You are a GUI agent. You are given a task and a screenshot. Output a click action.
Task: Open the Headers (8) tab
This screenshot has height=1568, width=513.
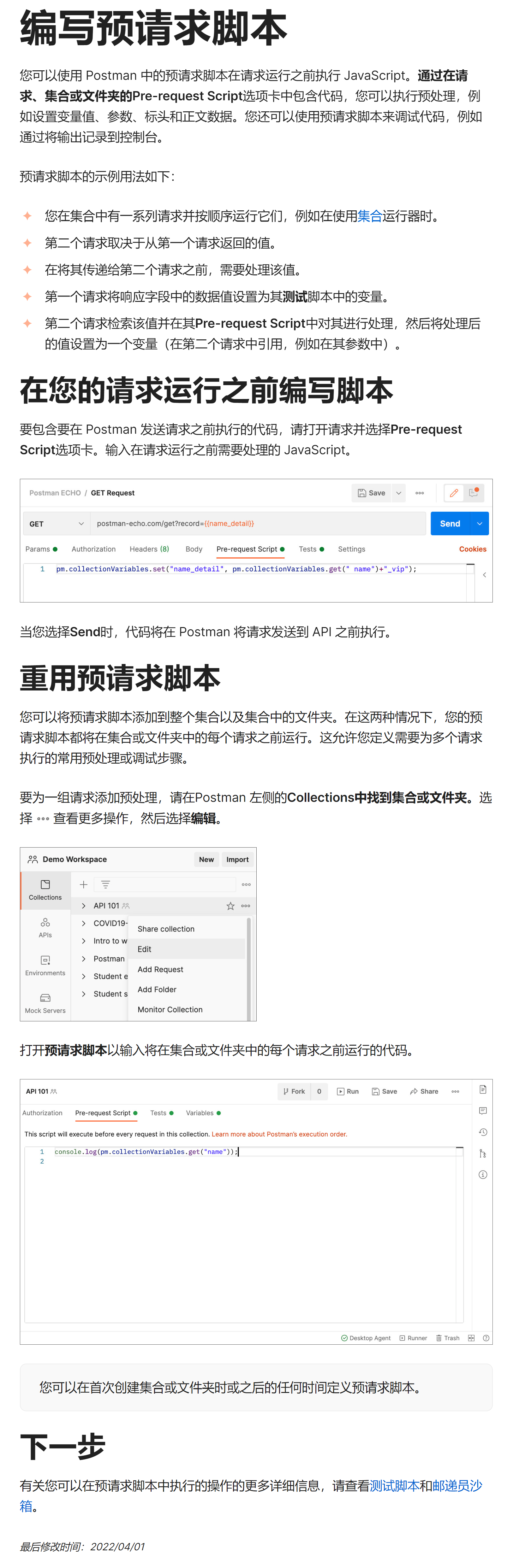click(x=149, y=549)
